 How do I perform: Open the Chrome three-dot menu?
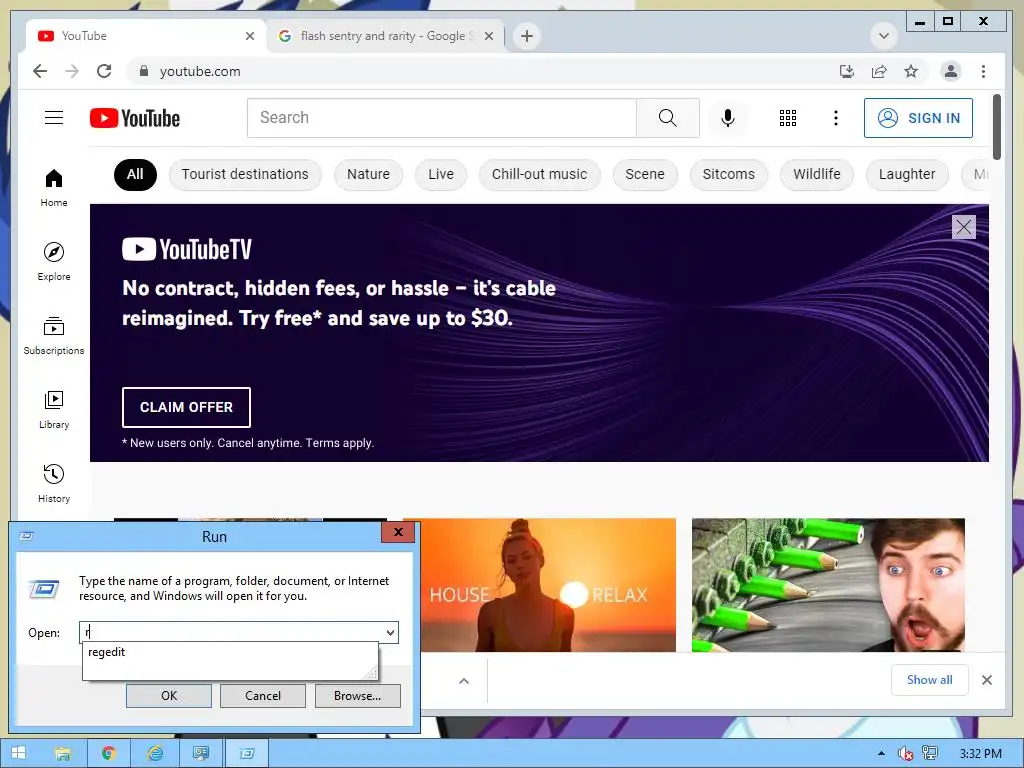point(983,71)
